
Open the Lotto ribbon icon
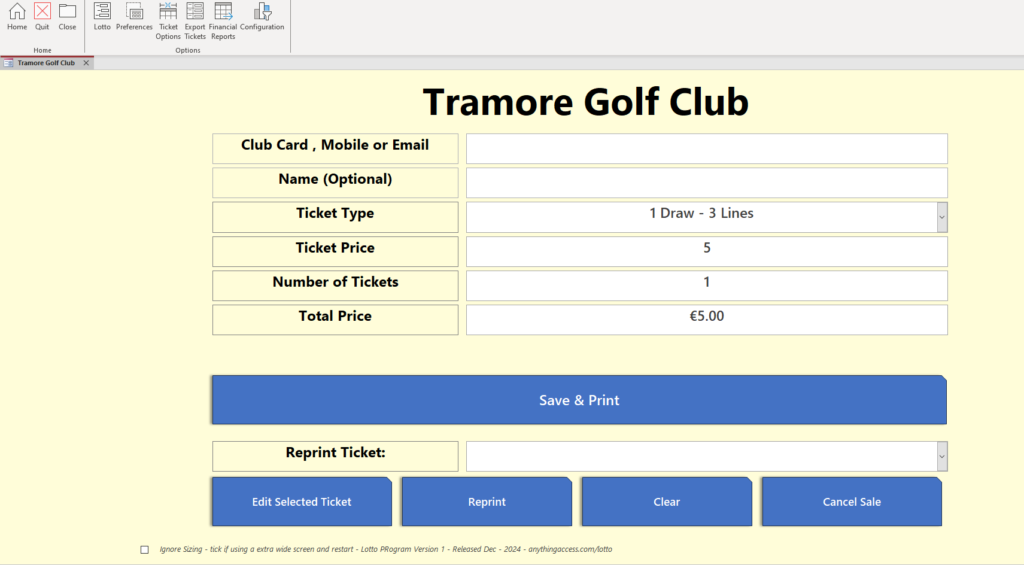click(102, 17)
